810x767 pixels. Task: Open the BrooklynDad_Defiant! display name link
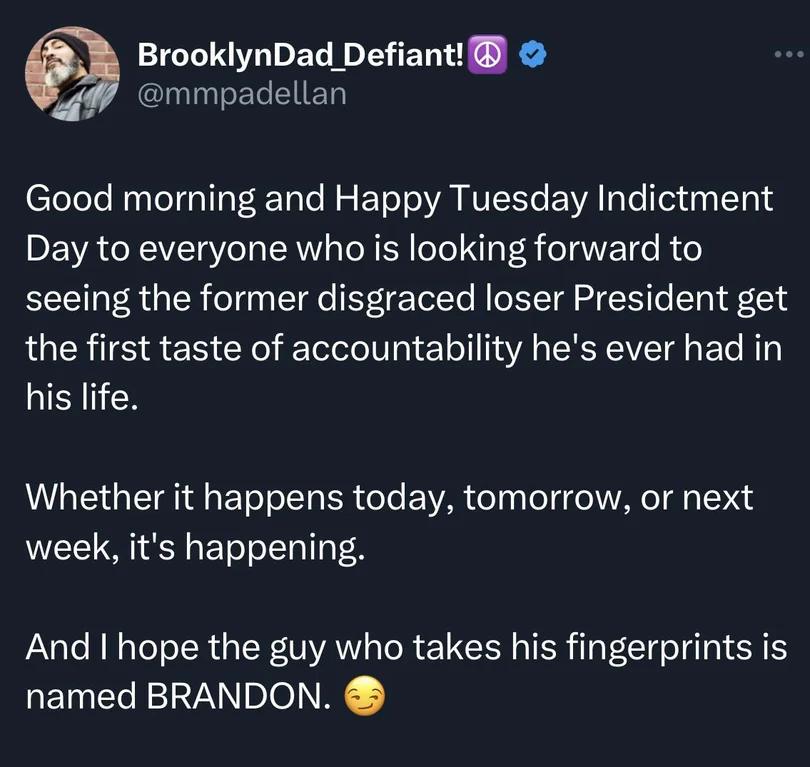300,55
